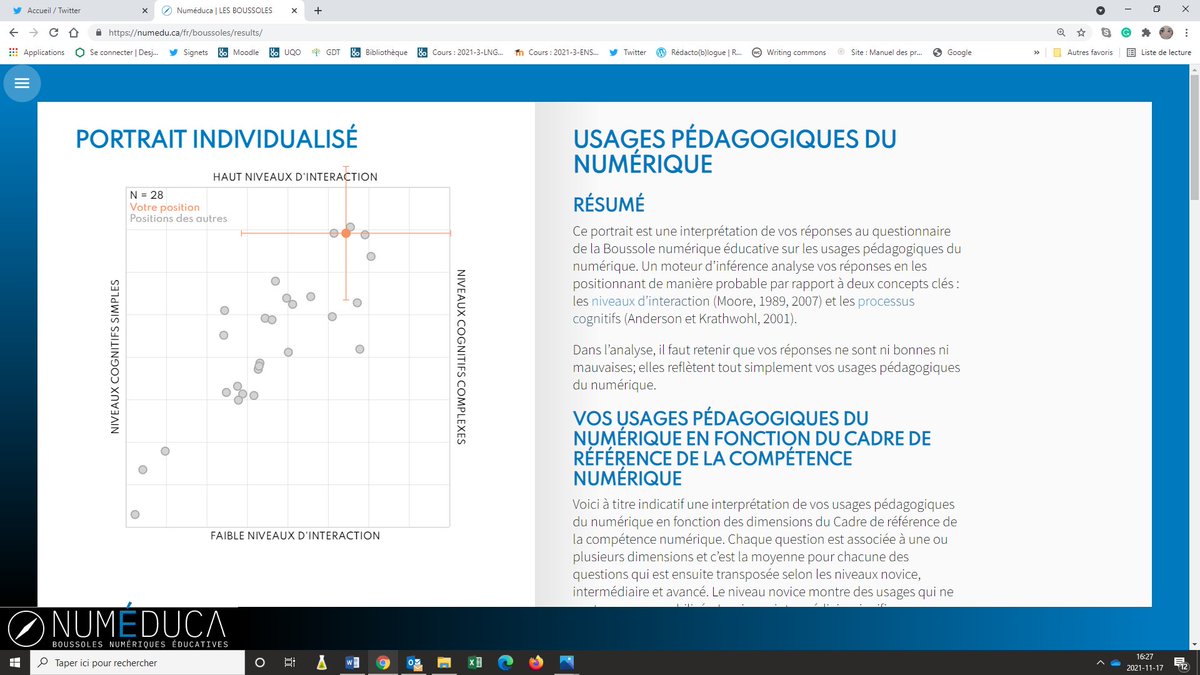Viewport: 1200px width, 675px height.
Task: Go back with the browser back arrow
Action: 14,32
